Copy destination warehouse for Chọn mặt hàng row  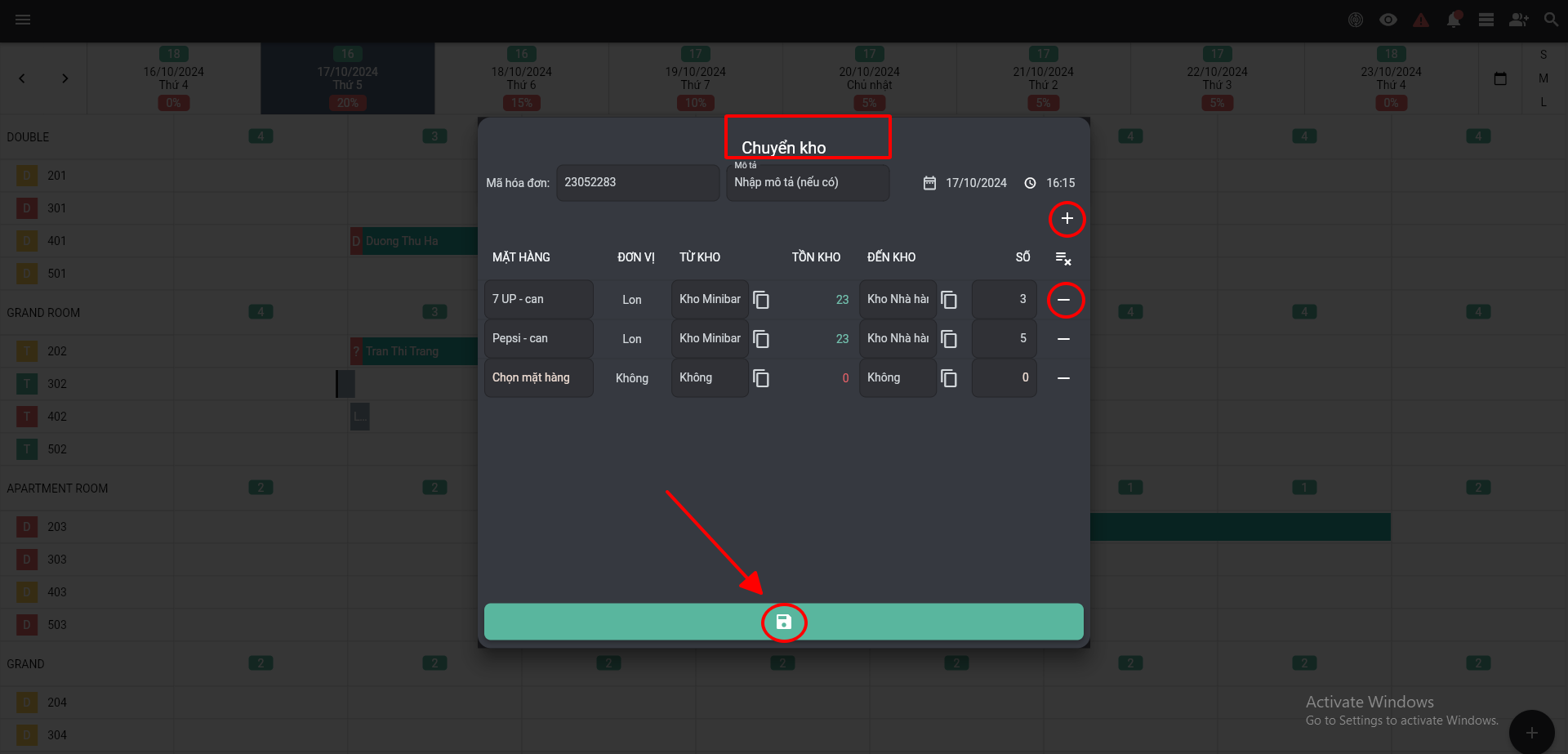pos(949,378)
